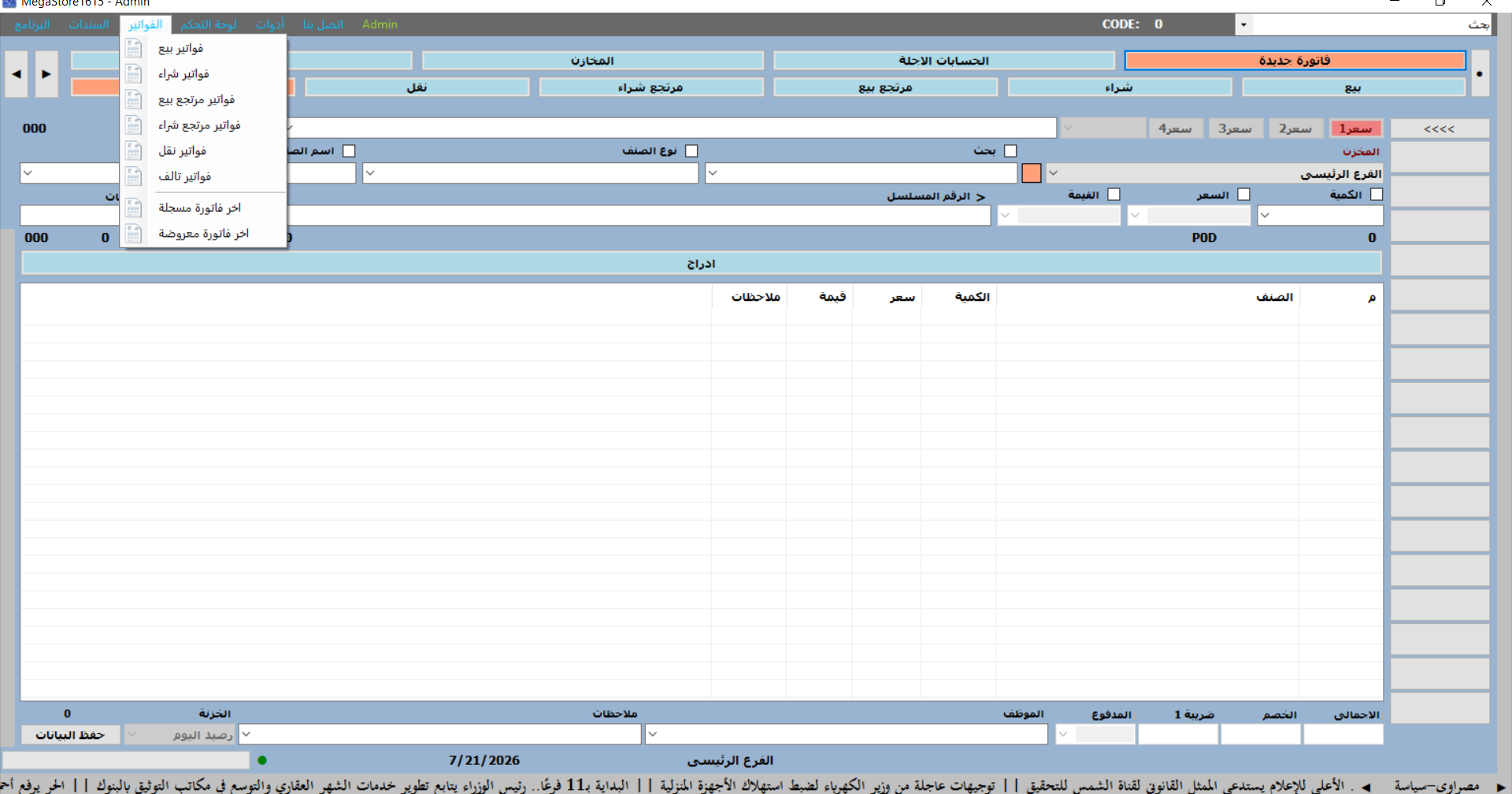Toggle the اسم الصنف checkbox
Image resolution: width=1512 pixels, height=794 pixels.
coord(349,150)
